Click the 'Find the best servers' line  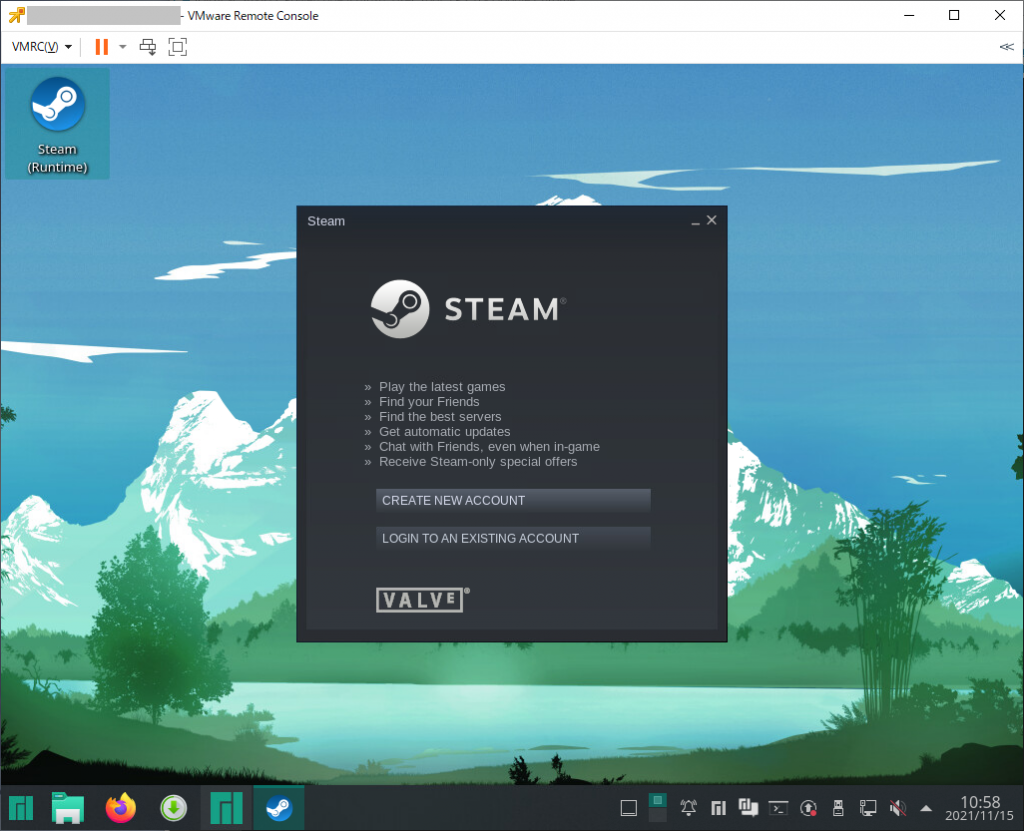pyautogui.click(x=440, y=417)
